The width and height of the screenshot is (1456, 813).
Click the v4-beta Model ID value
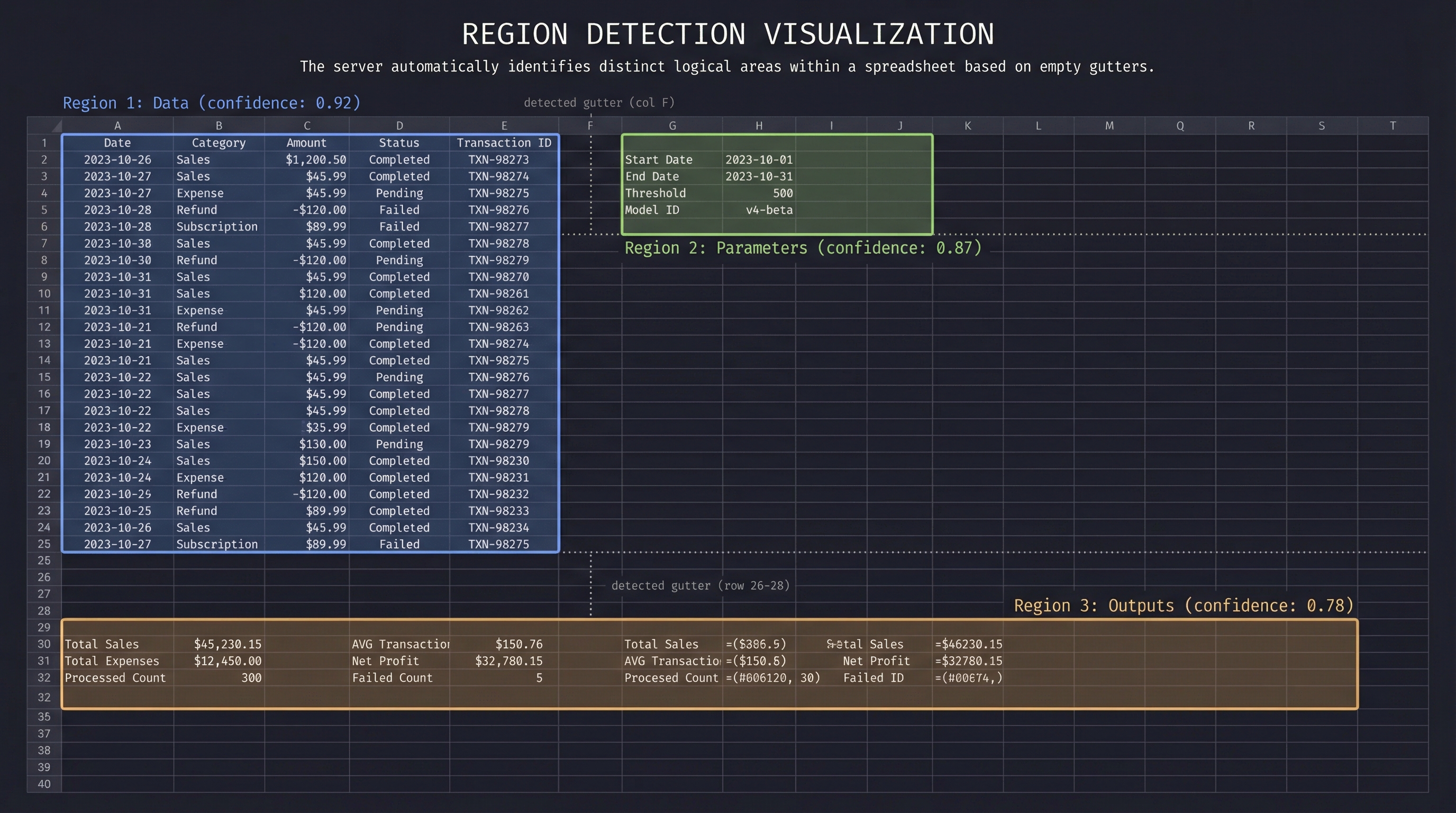[x=769, y=210]
